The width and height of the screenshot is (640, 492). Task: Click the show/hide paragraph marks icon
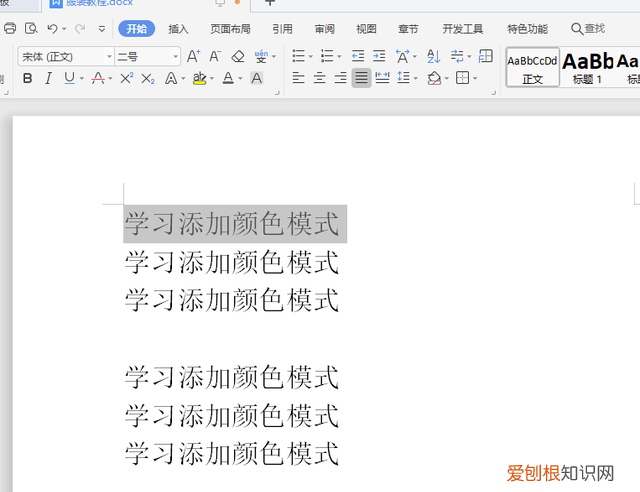pos(457,56)
